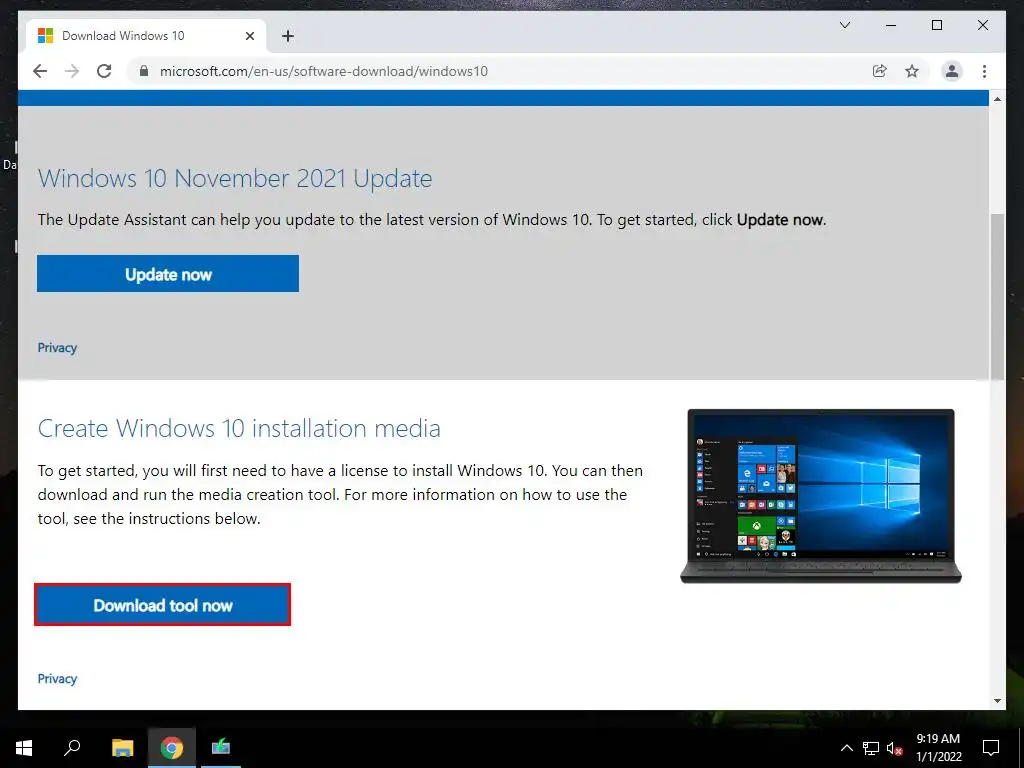Screen dimensions: 1024x768
Task: Click the Chrome taskbar icon
Action: (x=172, y=748)
